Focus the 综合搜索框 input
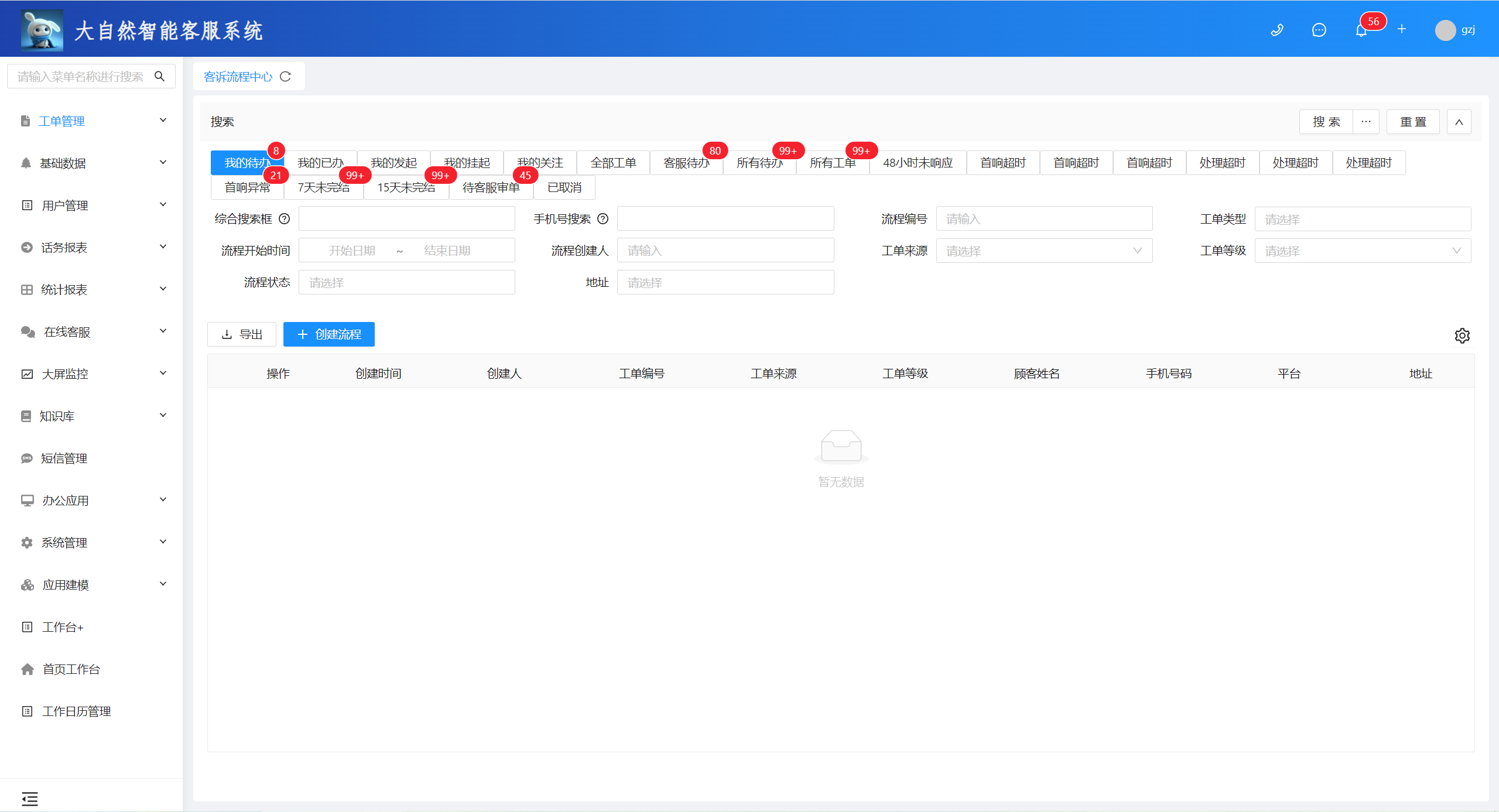This screenshot has width=1499, height=812. 407,219
